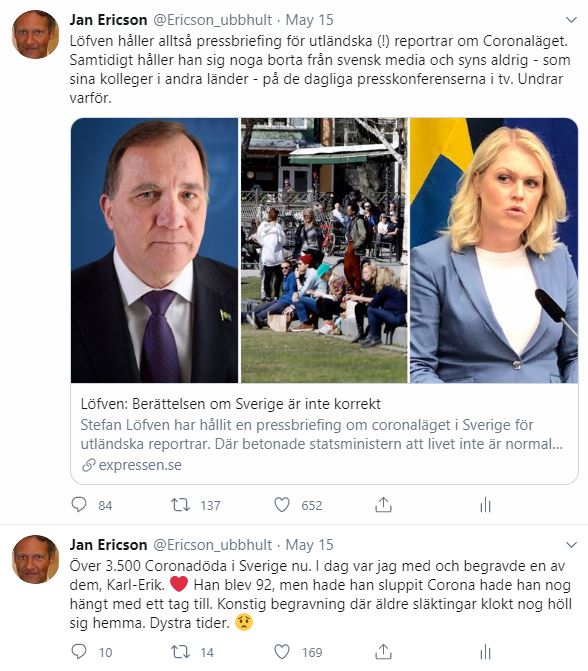Open the @Ericson_ubbhult handle on second tweet

[212, 545]
